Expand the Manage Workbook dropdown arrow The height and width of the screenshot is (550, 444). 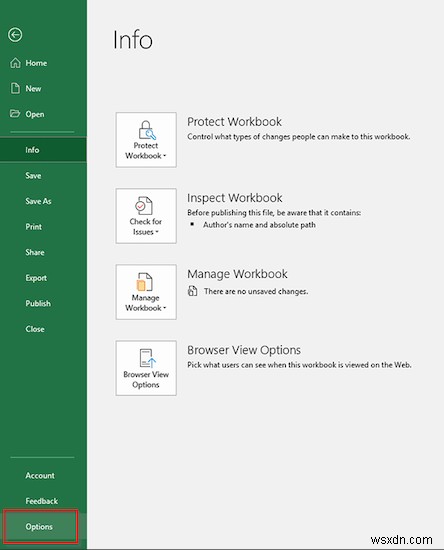[x=164, y=308]
